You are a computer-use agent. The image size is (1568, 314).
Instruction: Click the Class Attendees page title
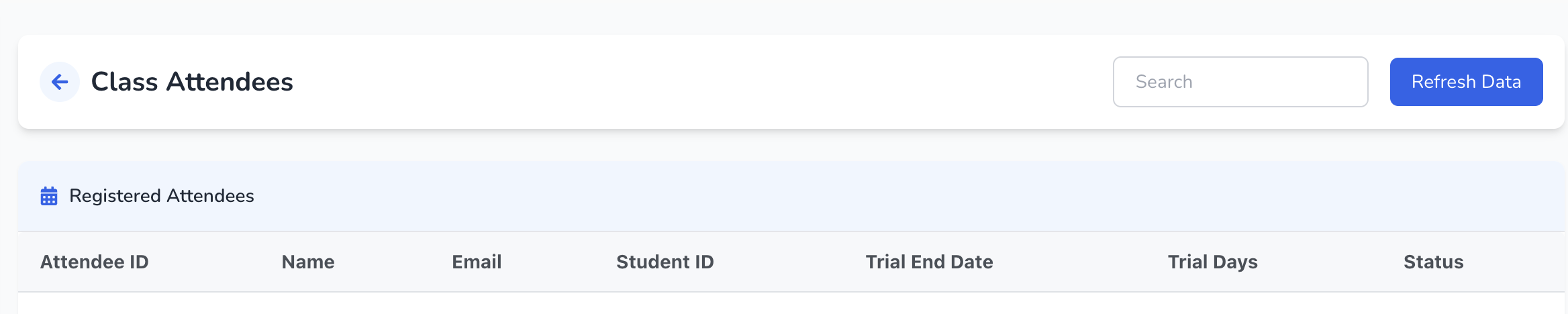point(192,82)
